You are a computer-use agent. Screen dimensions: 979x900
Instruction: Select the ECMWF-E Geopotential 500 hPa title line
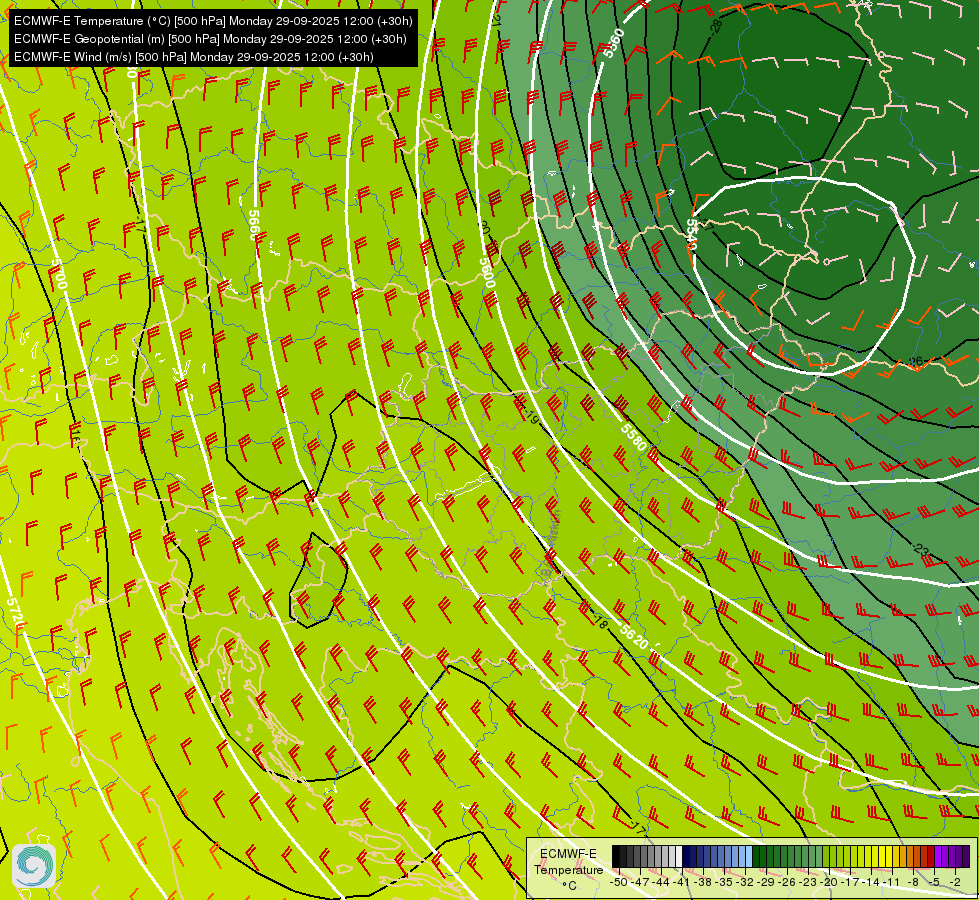[210, 39]
